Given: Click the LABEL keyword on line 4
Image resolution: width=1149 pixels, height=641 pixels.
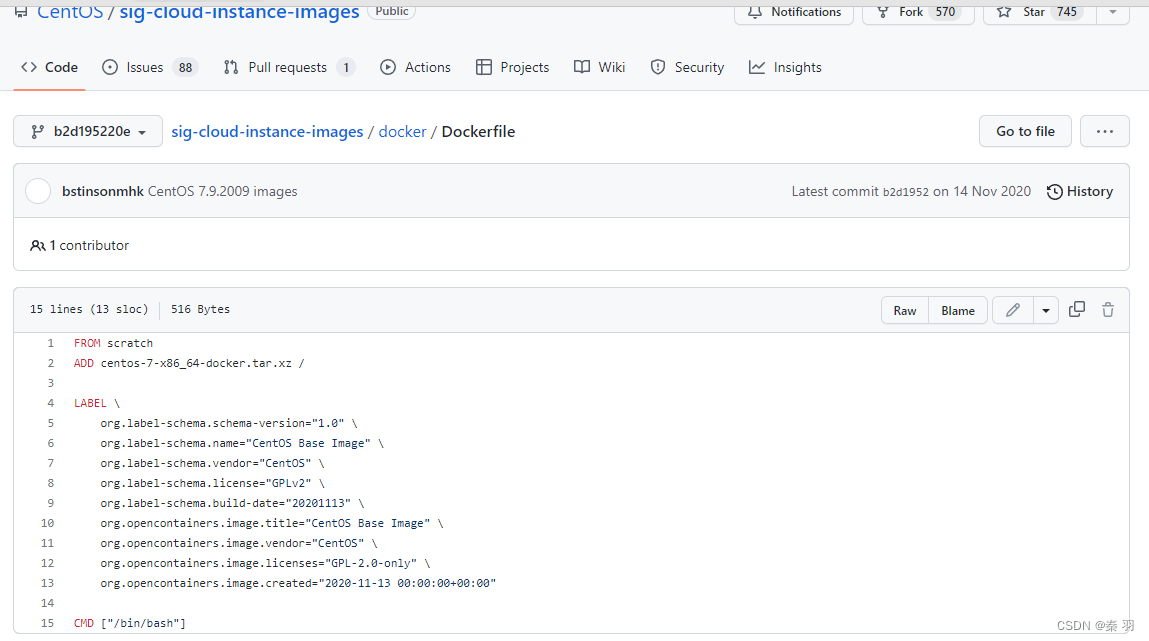Looking at the screenshot, I should 90,403.
